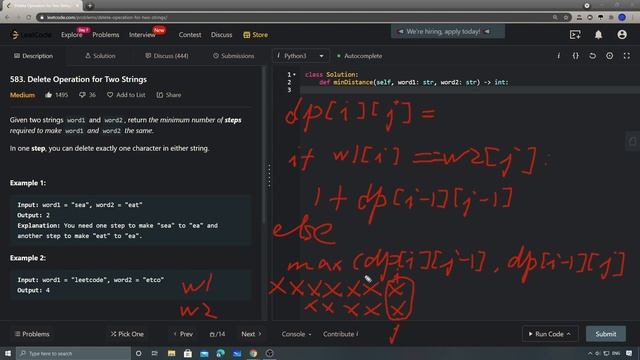Open the playground terminal icon in header

point(575,35)
